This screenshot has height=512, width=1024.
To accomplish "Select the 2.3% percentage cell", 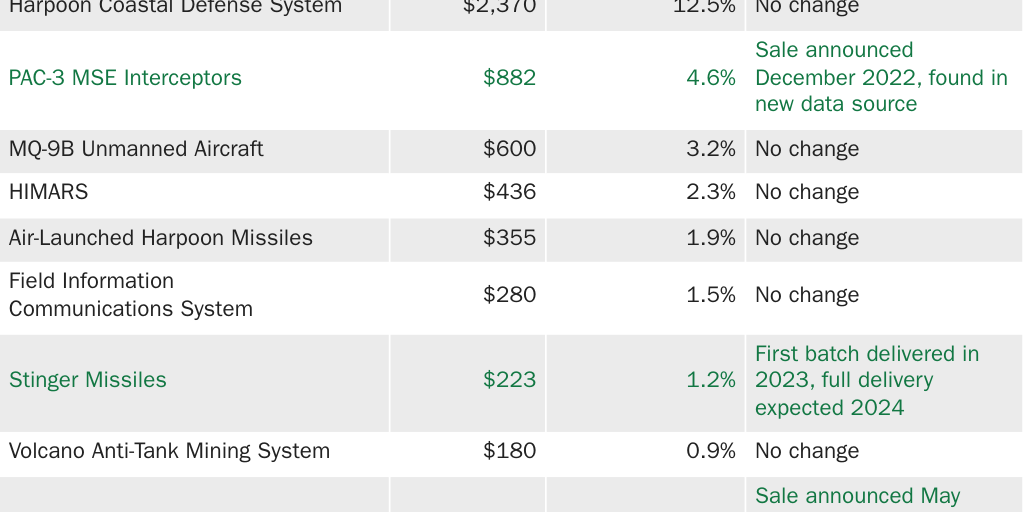I will (710, 192).
